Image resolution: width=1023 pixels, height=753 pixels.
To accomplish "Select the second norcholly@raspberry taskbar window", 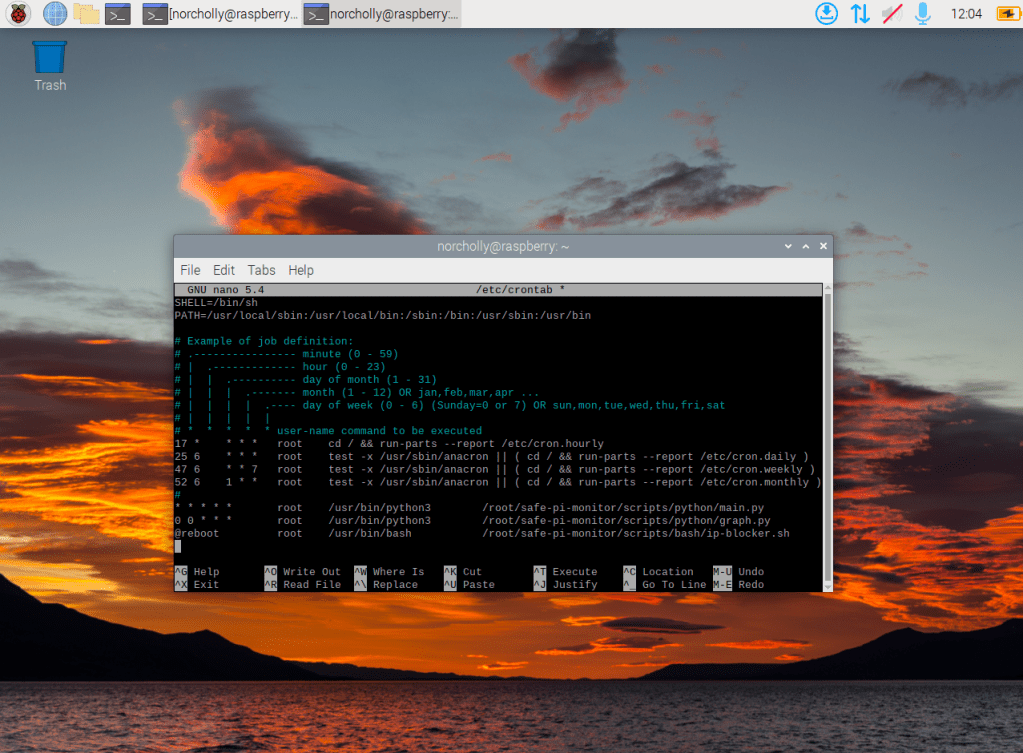I will click(x=382, y=14).
